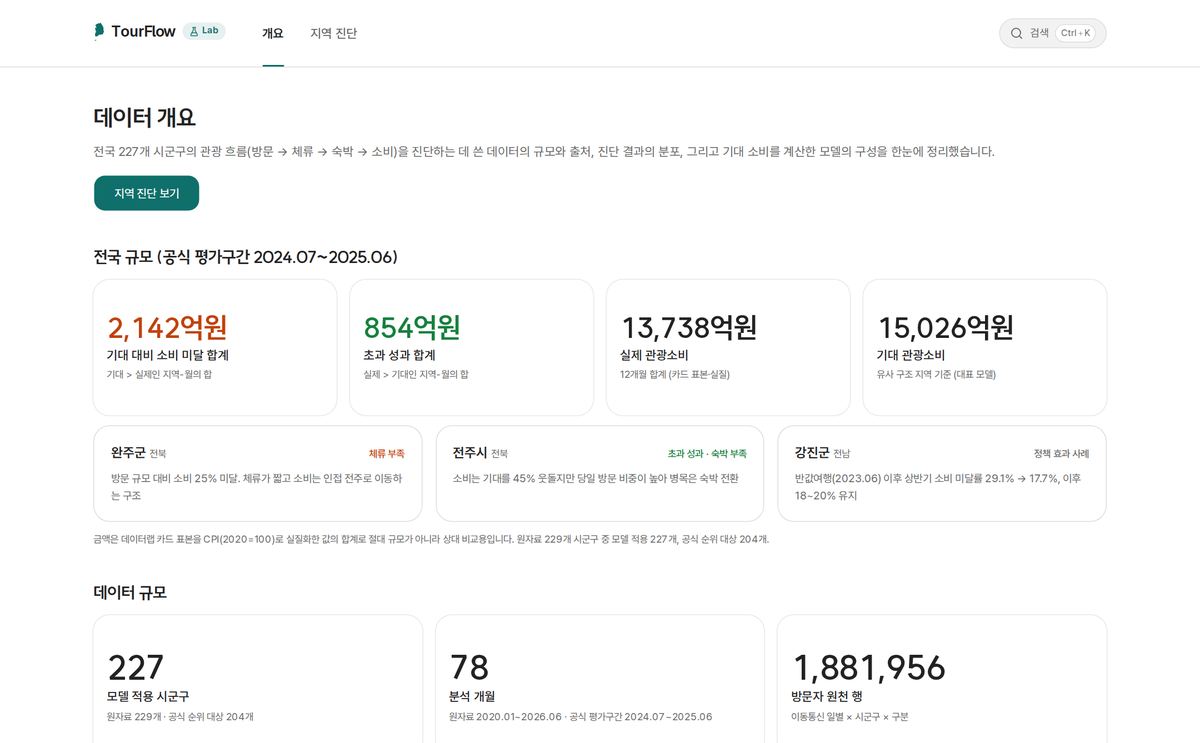1200x743 pixels.
Task: Click the 검색 search field
Action: point(1053,33)
